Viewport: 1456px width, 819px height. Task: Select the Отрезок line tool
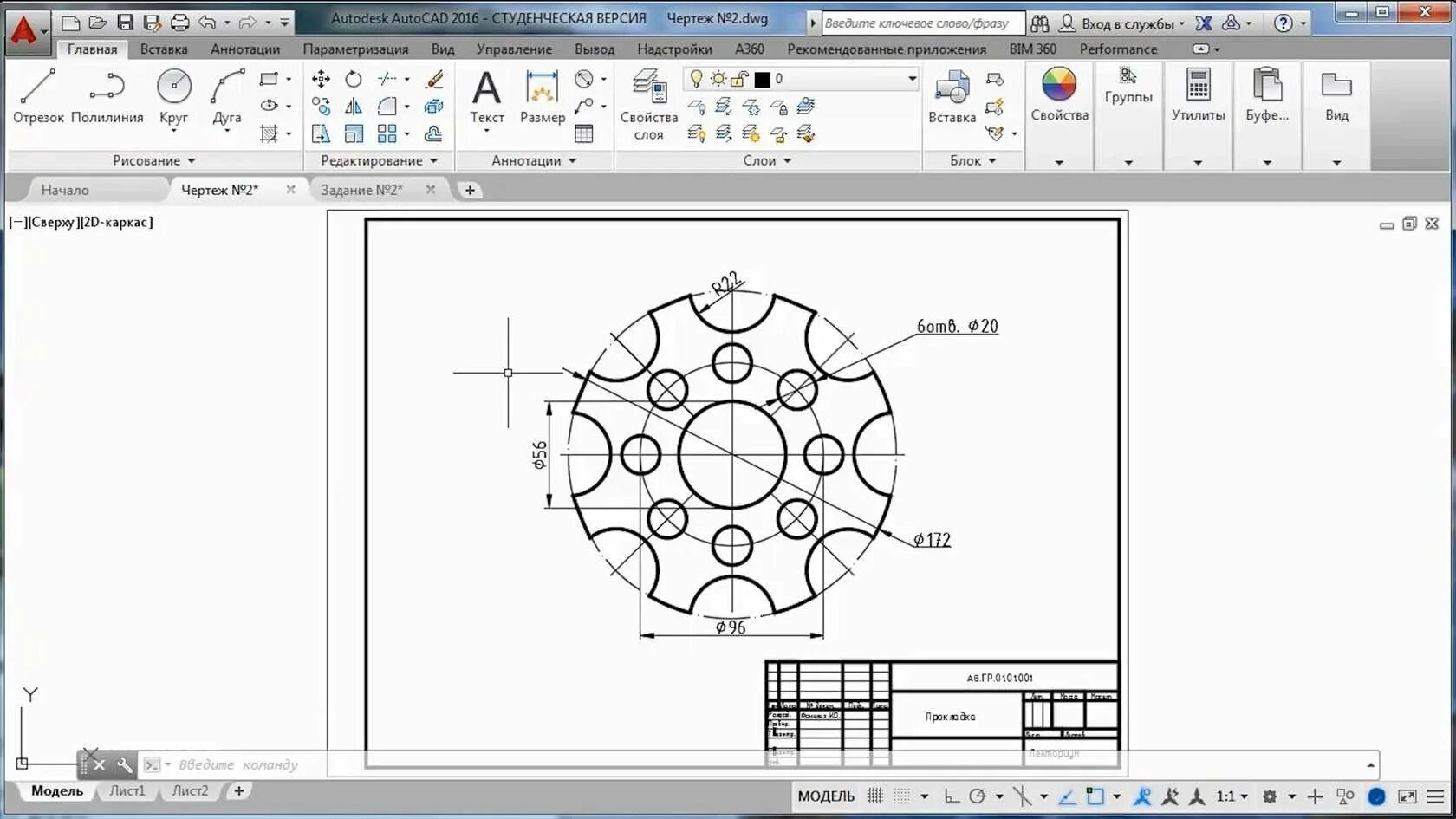click(37, 96)
